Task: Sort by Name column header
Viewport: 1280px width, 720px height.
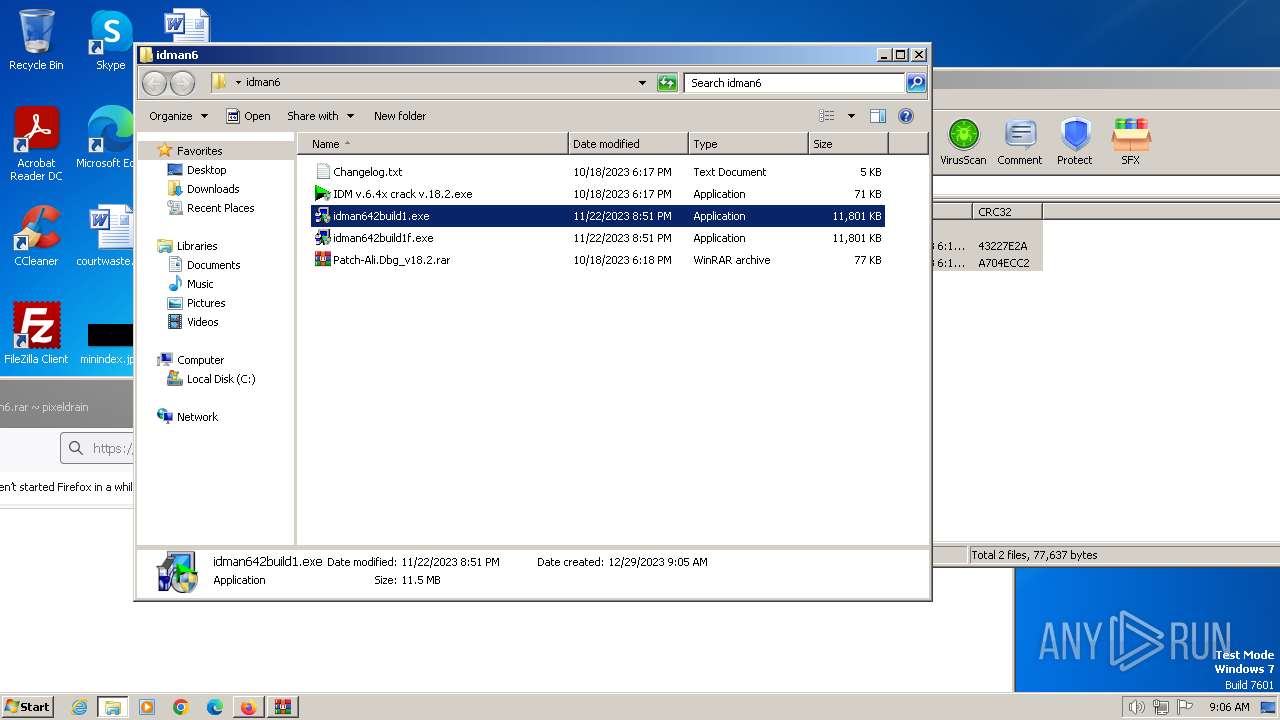Action: [x=432, y=144]
